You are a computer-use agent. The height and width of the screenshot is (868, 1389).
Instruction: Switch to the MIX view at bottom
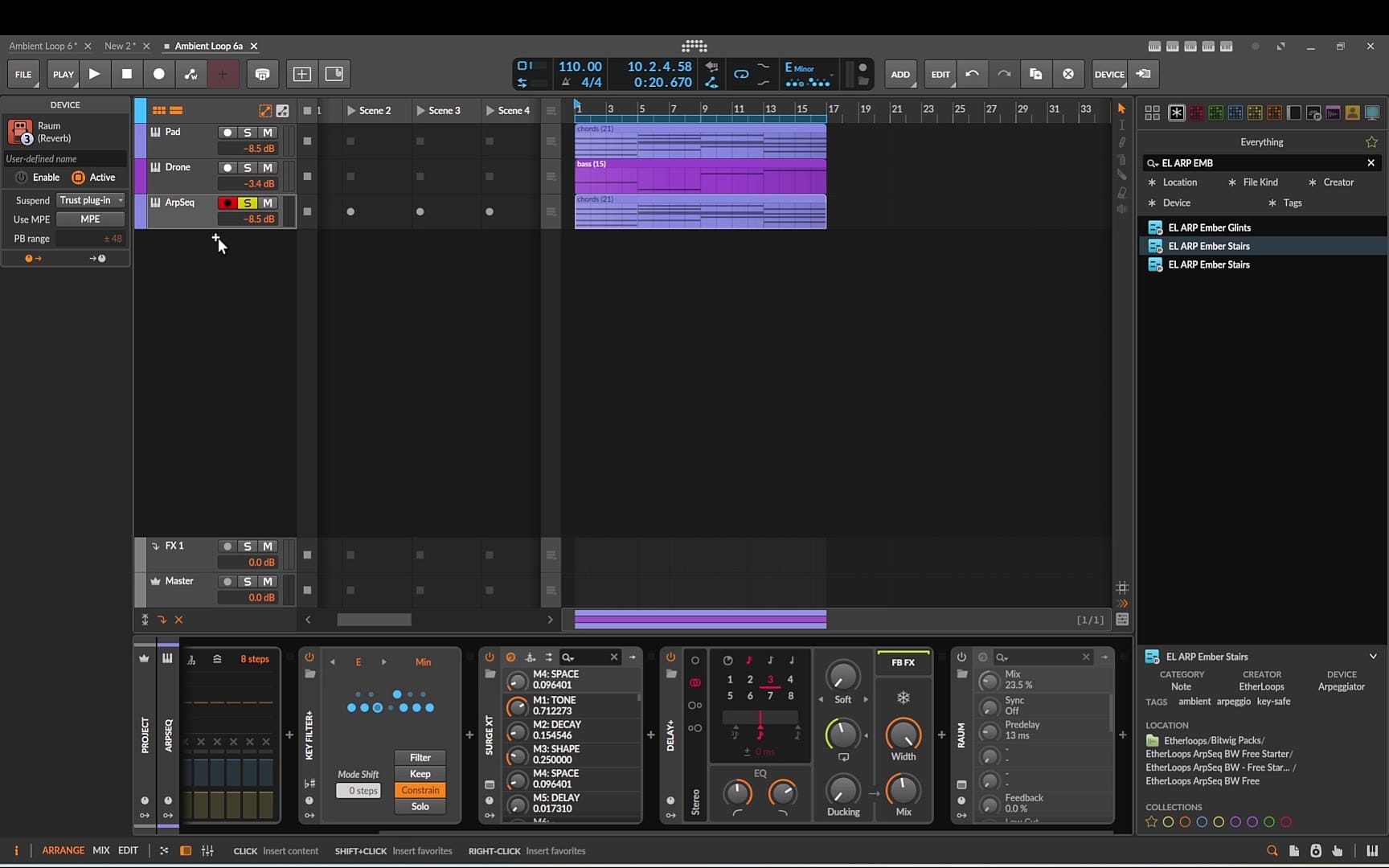click(x=101, y=850)
